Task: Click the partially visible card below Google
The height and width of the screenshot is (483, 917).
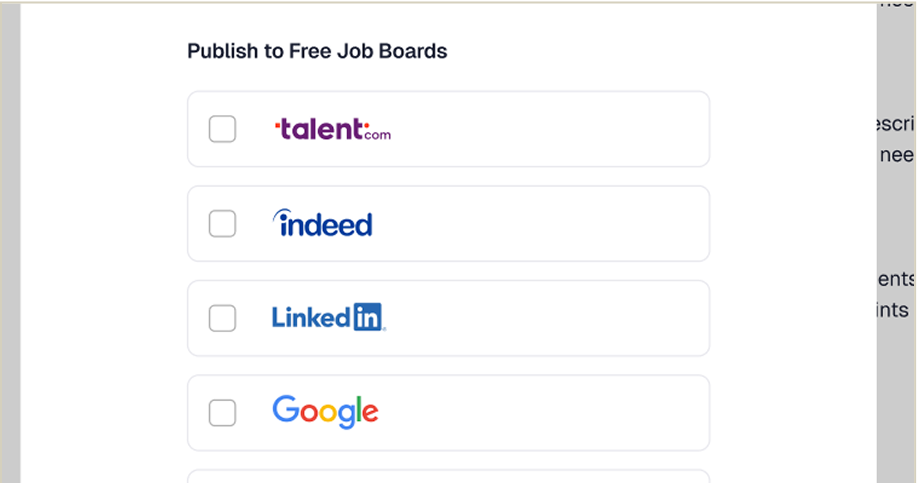Action: [x=449, y=477]
